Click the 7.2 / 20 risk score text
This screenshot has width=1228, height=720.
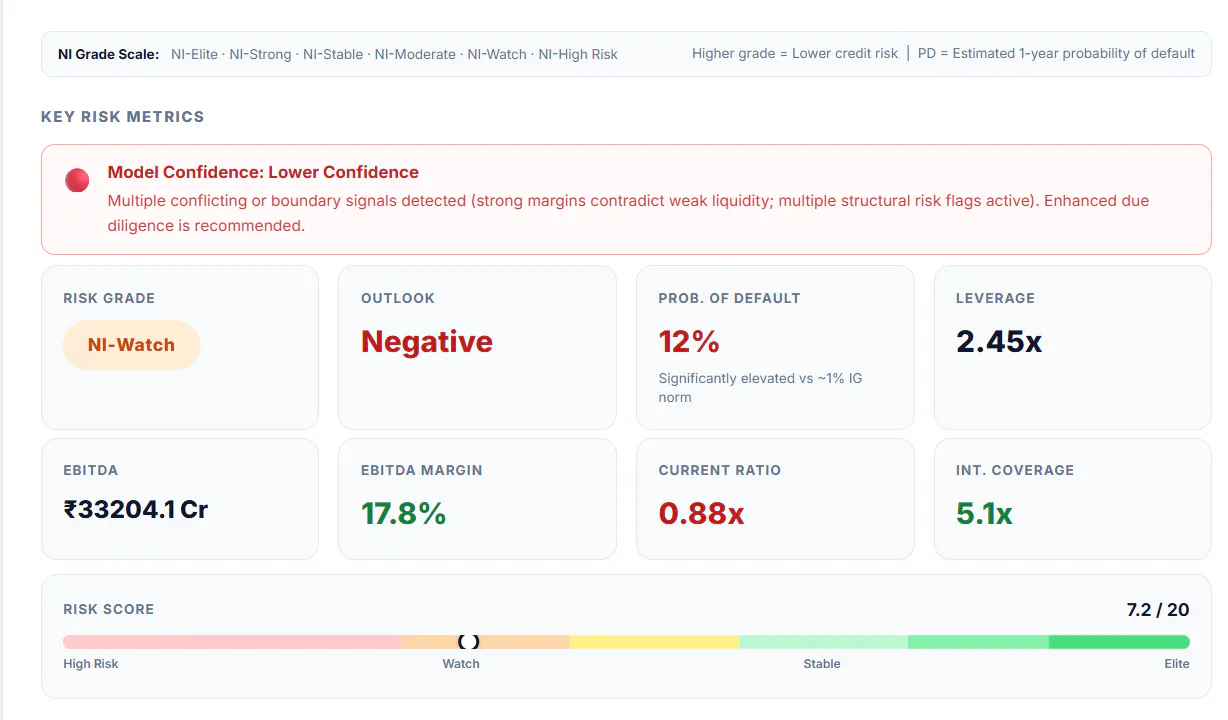pyautogui.click(x=1158, y=610)
